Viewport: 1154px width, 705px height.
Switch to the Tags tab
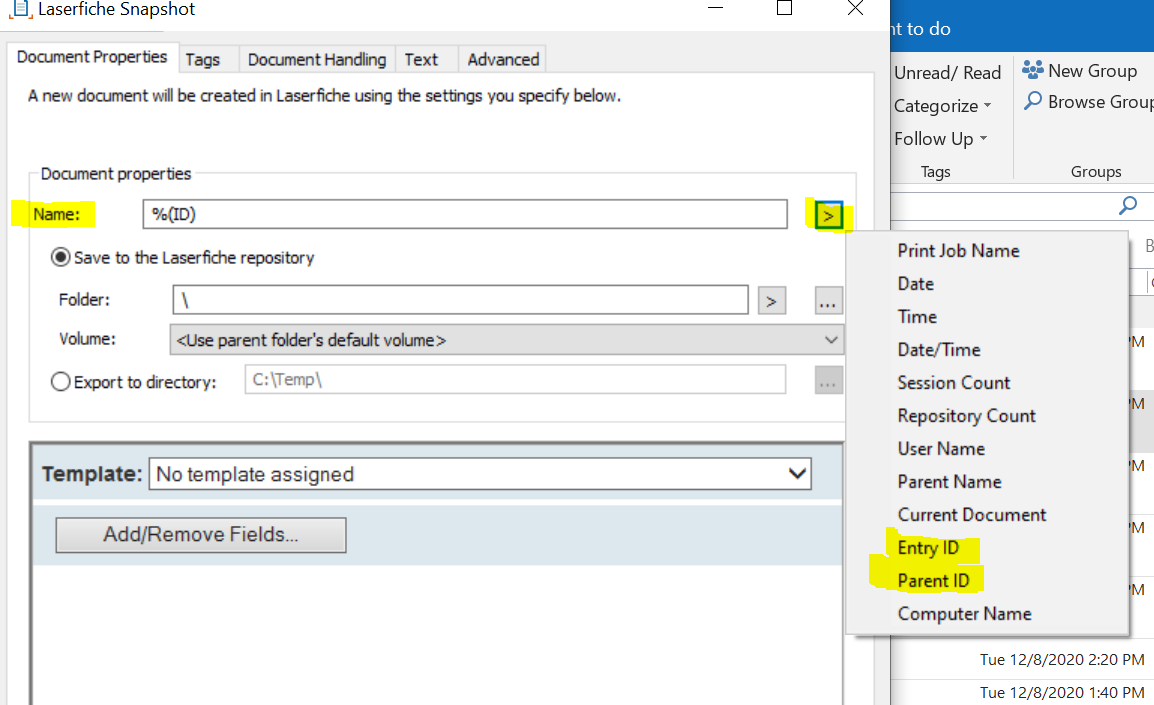click(x=202, y=59)
